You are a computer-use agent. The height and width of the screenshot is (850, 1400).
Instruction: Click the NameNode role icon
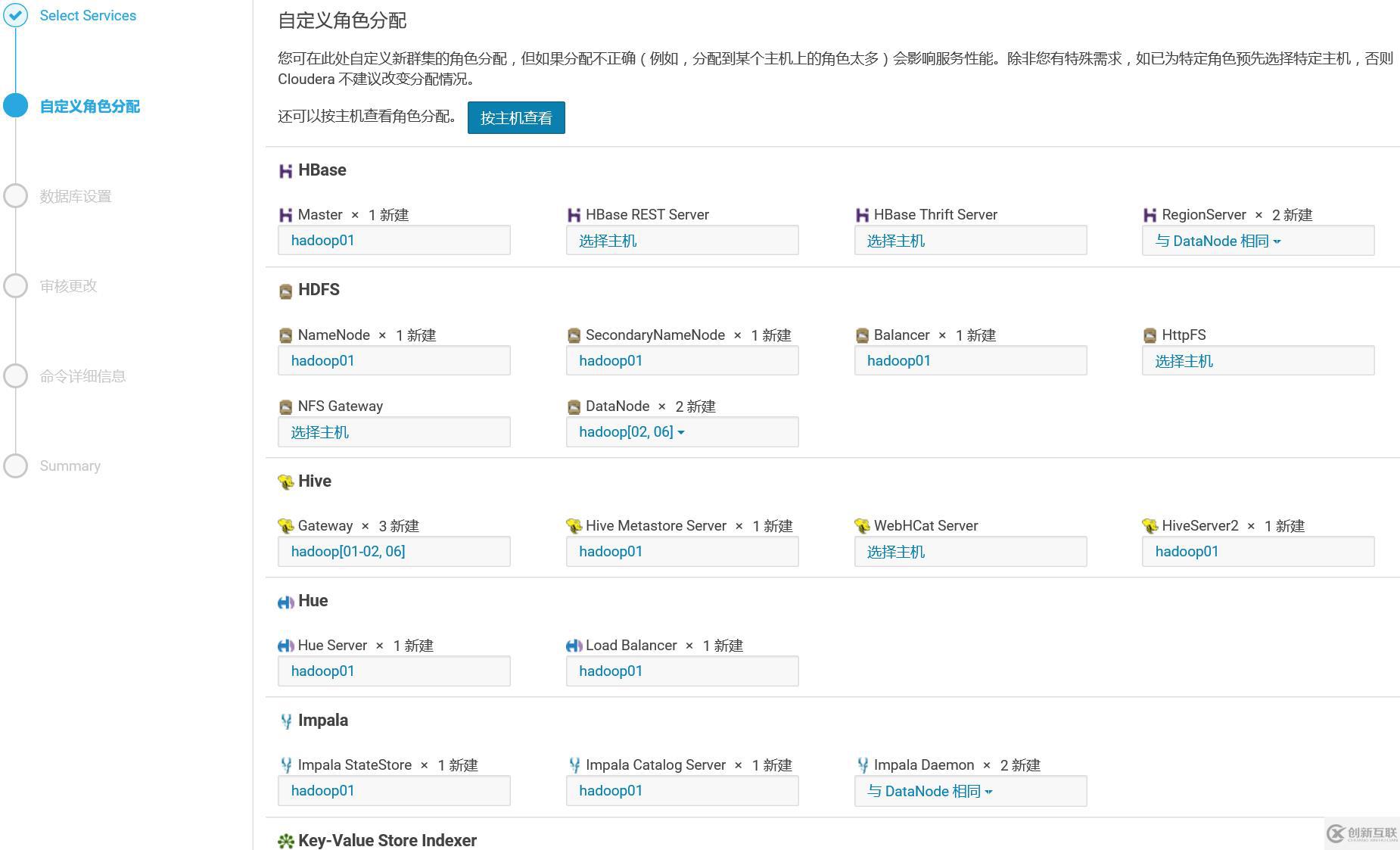click(x=285, y=335)
